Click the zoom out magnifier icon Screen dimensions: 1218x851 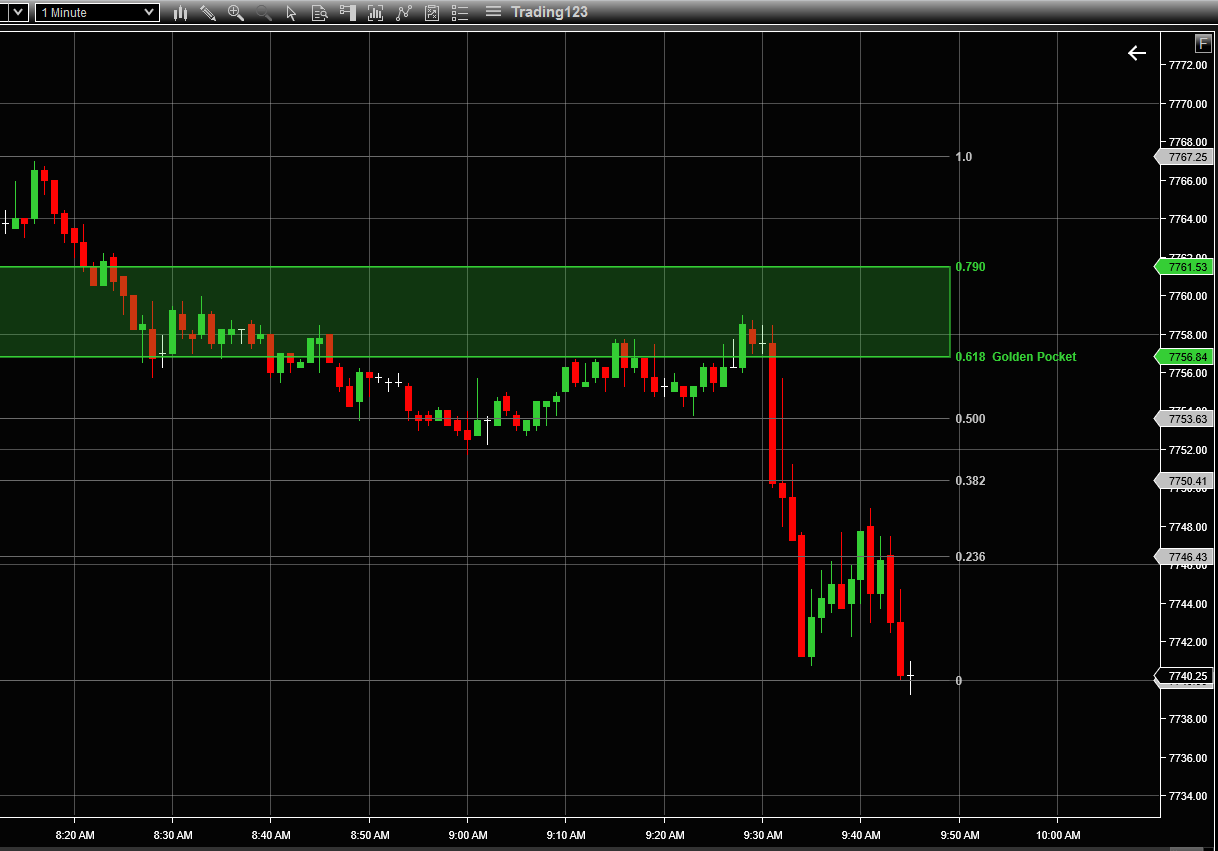[264, 12]
